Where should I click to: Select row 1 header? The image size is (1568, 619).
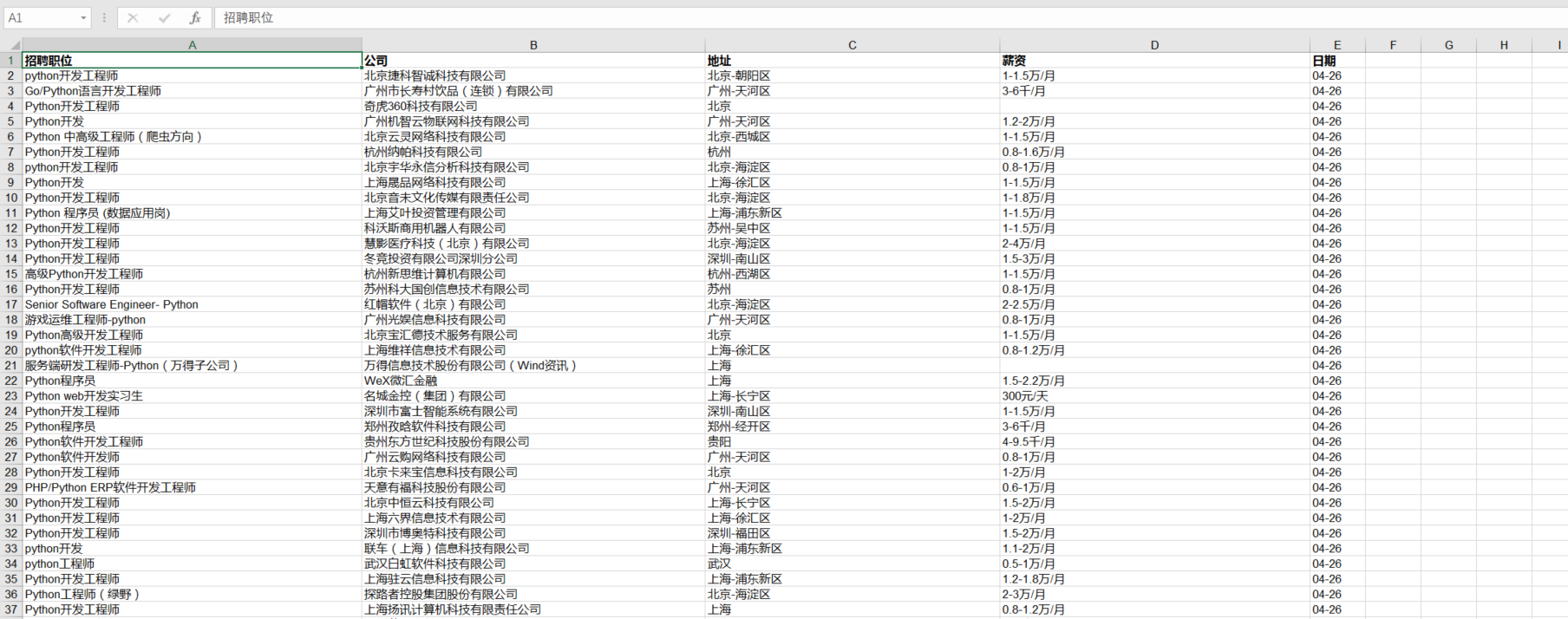click(11, 61)
